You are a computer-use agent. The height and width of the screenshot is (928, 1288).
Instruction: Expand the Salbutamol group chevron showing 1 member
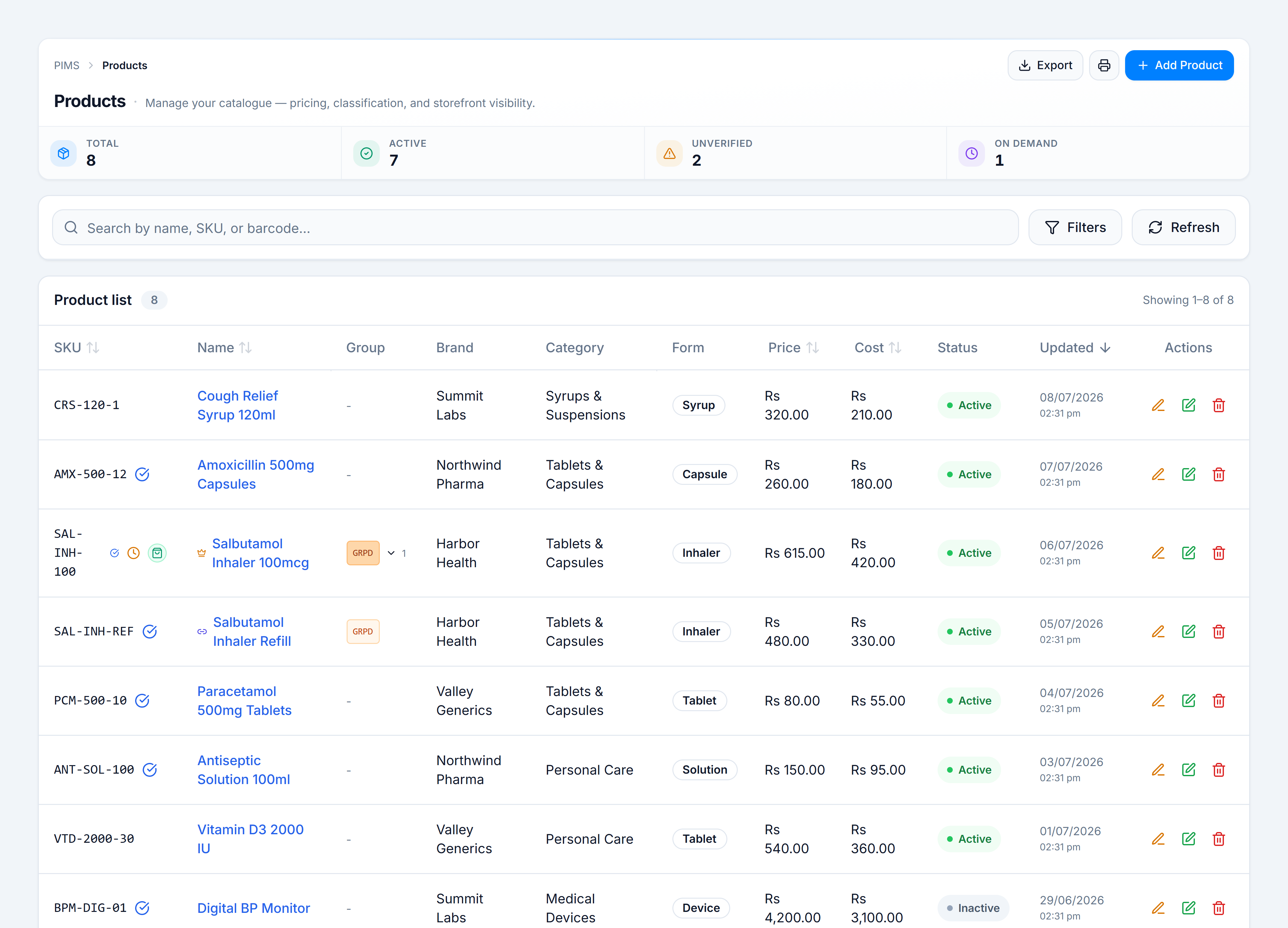pos(391,553)
